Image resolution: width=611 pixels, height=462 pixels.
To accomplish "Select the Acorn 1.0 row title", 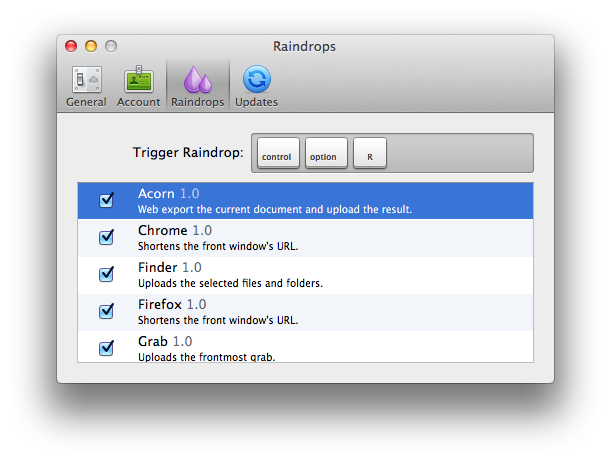I will pyautogui.click(x=168, y=194).
